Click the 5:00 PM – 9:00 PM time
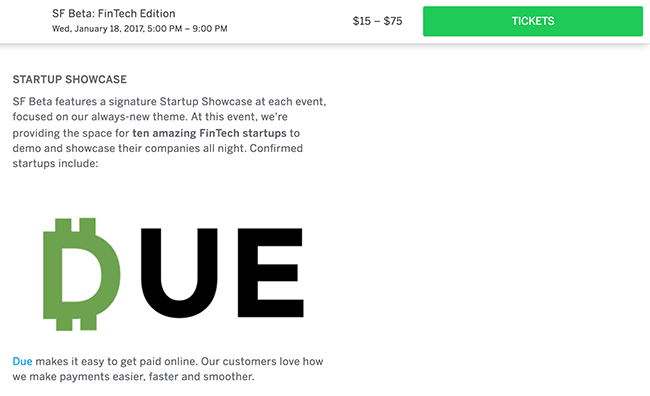The image size is (650, 396). [x=187, y=29]
